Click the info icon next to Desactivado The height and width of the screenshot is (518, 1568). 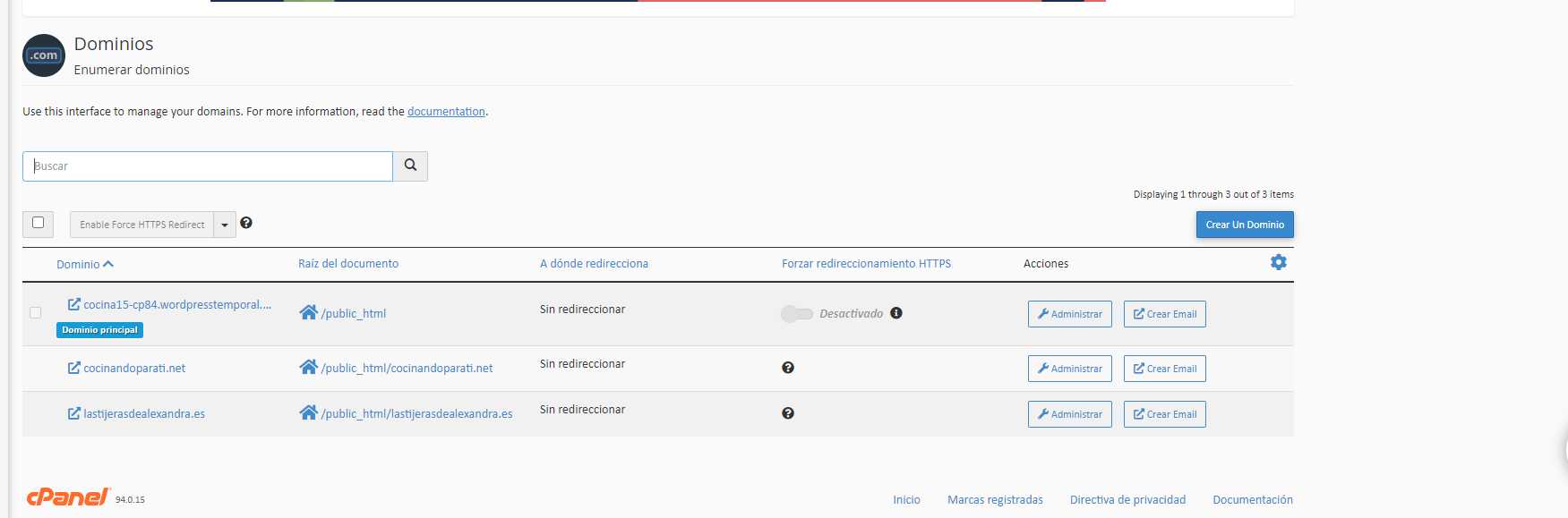896,313
